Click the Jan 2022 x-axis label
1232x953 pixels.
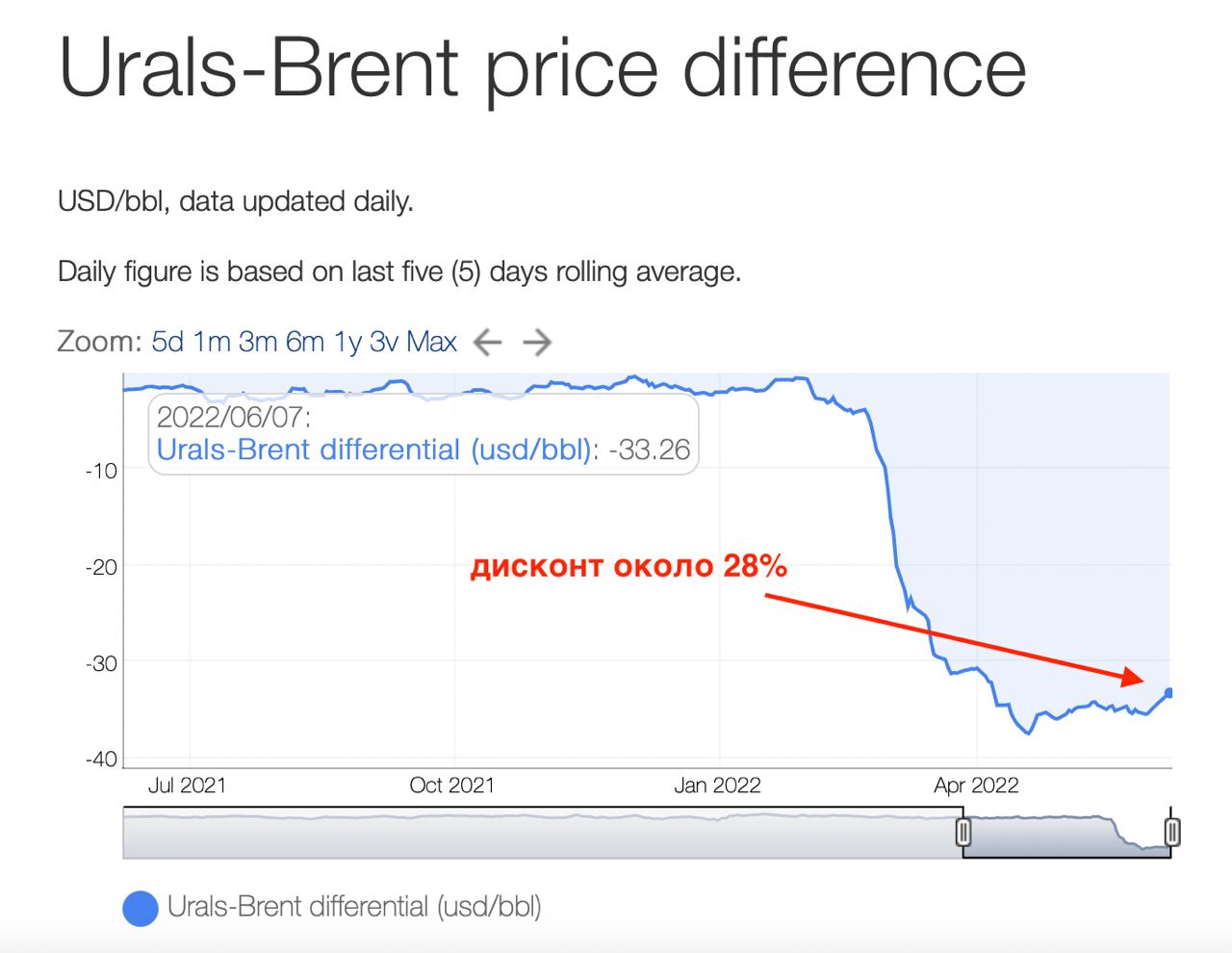[717, 786]
